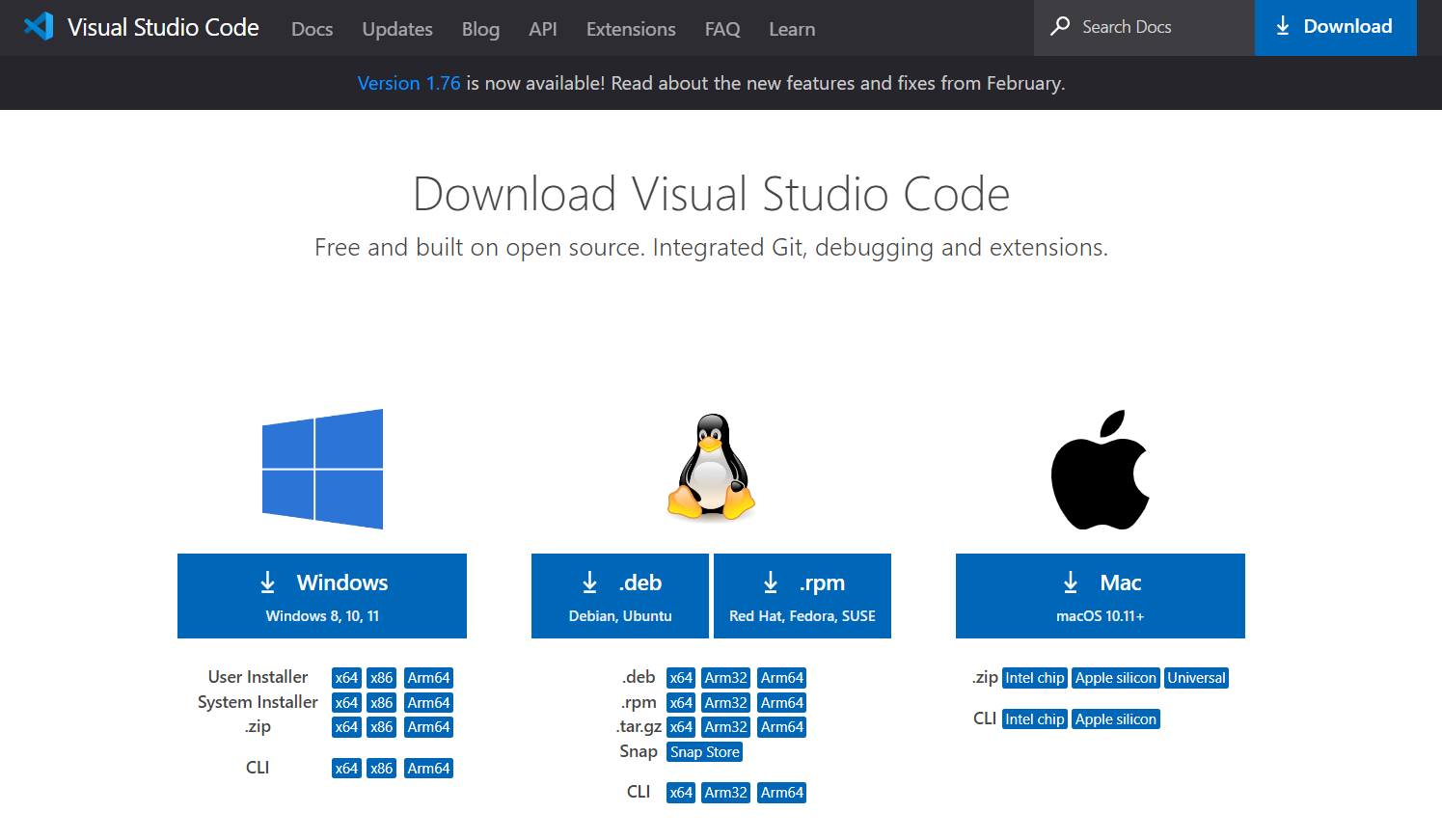Select x86 for Windows CLI
The image size is (1442, 840).
[382, 769]
